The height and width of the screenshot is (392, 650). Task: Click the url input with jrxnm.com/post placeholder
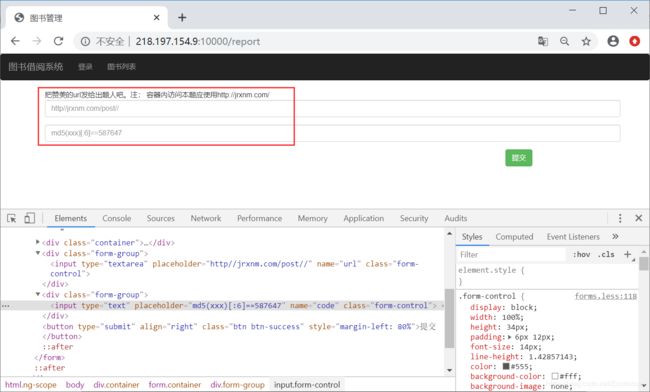[332, 109]
